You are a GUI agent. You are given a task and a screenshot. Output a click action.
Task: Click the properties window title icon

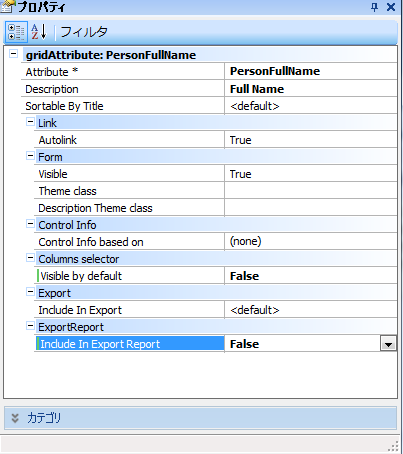pos(7,7)
